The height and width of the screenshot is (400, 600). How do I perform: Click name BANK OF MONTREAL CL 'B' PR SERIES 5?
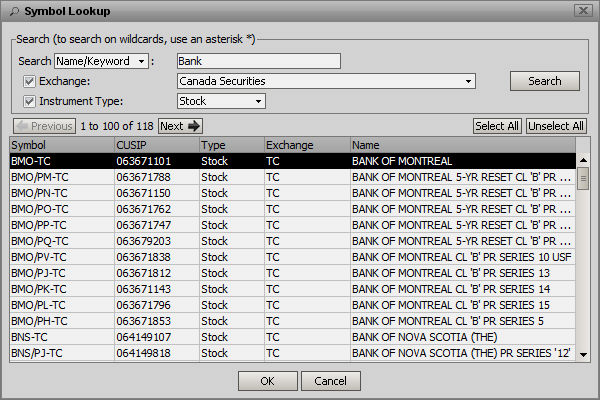(x=448, y=321)
